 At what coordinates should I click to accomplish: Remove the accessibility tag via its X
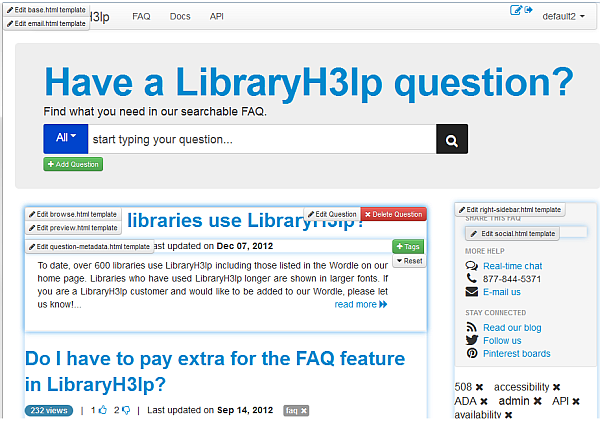556,387
